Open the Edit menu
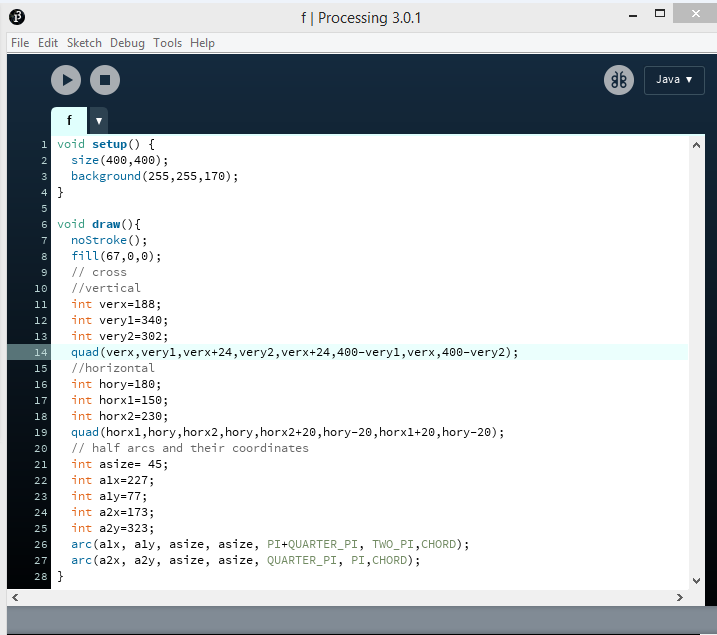 click(48, 43)
